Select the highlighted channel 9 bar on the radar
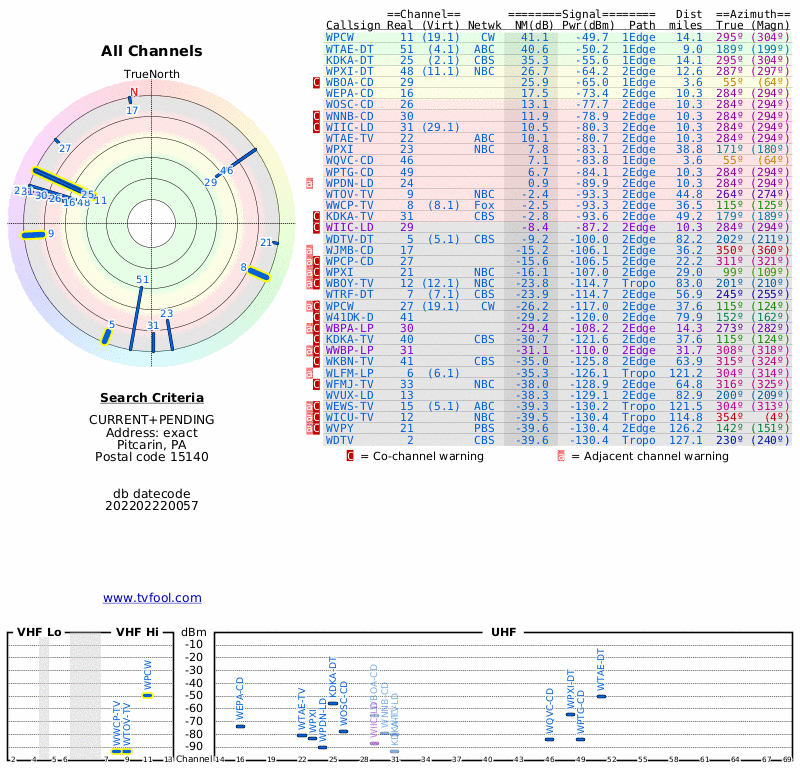The height and width of the screenshot is (768, 800). pyautogui.click(x=34, y=235)
